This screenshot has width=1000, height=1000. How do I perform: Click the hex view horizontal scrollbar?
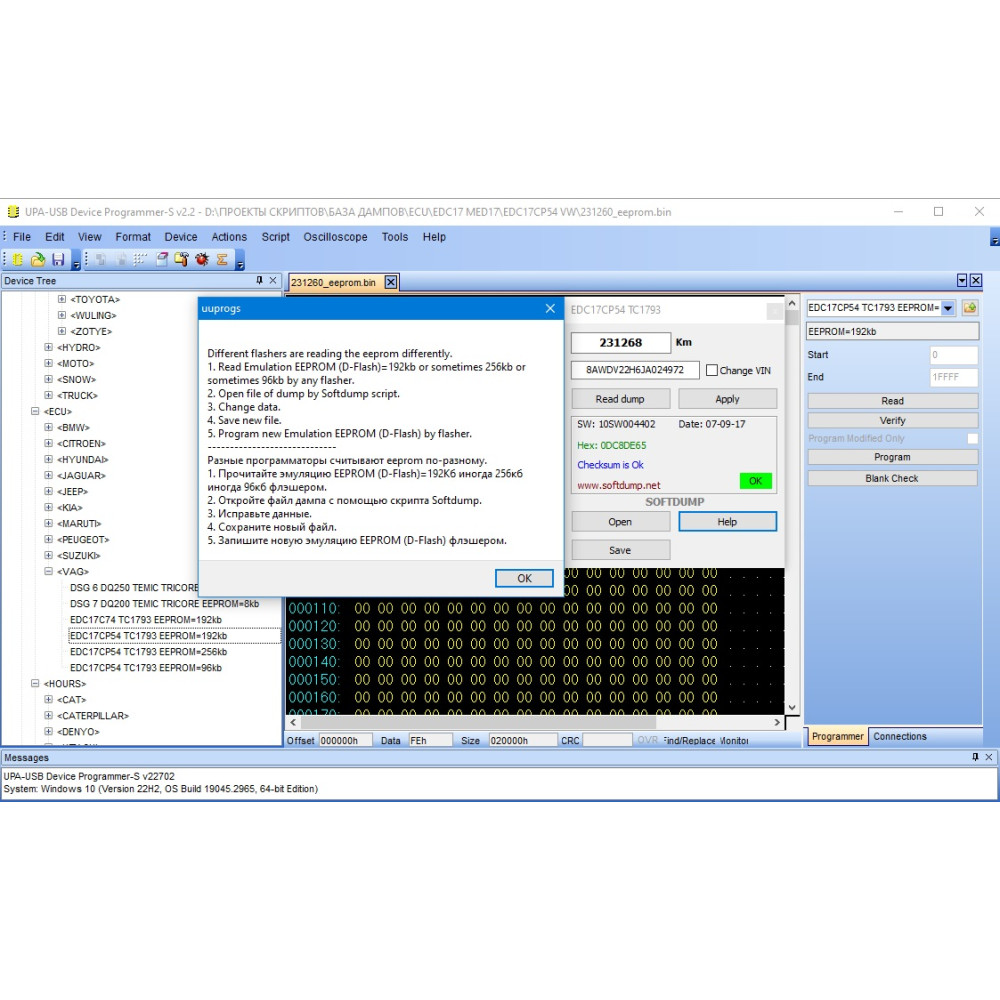point(478,723)
